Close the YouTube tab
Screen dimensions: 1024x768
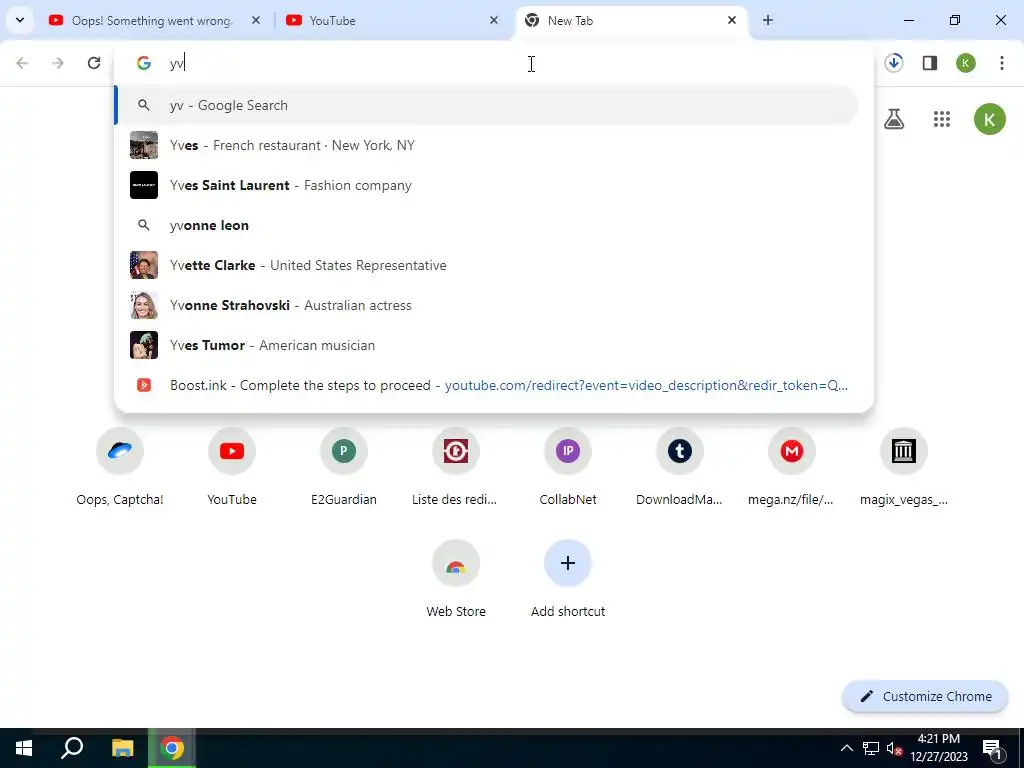(494, 20)
